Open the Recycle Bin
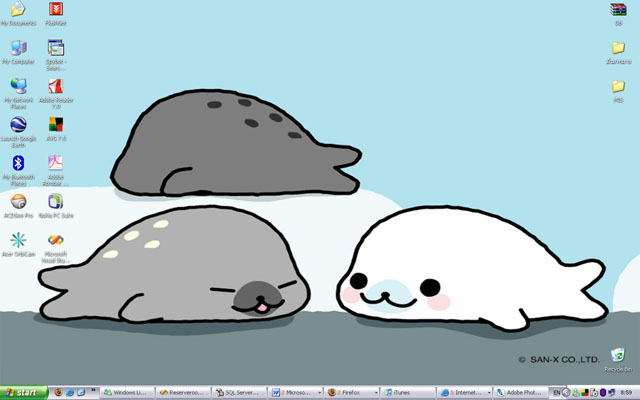Viewport: 640px width, 400px height. tap(618, 360)
